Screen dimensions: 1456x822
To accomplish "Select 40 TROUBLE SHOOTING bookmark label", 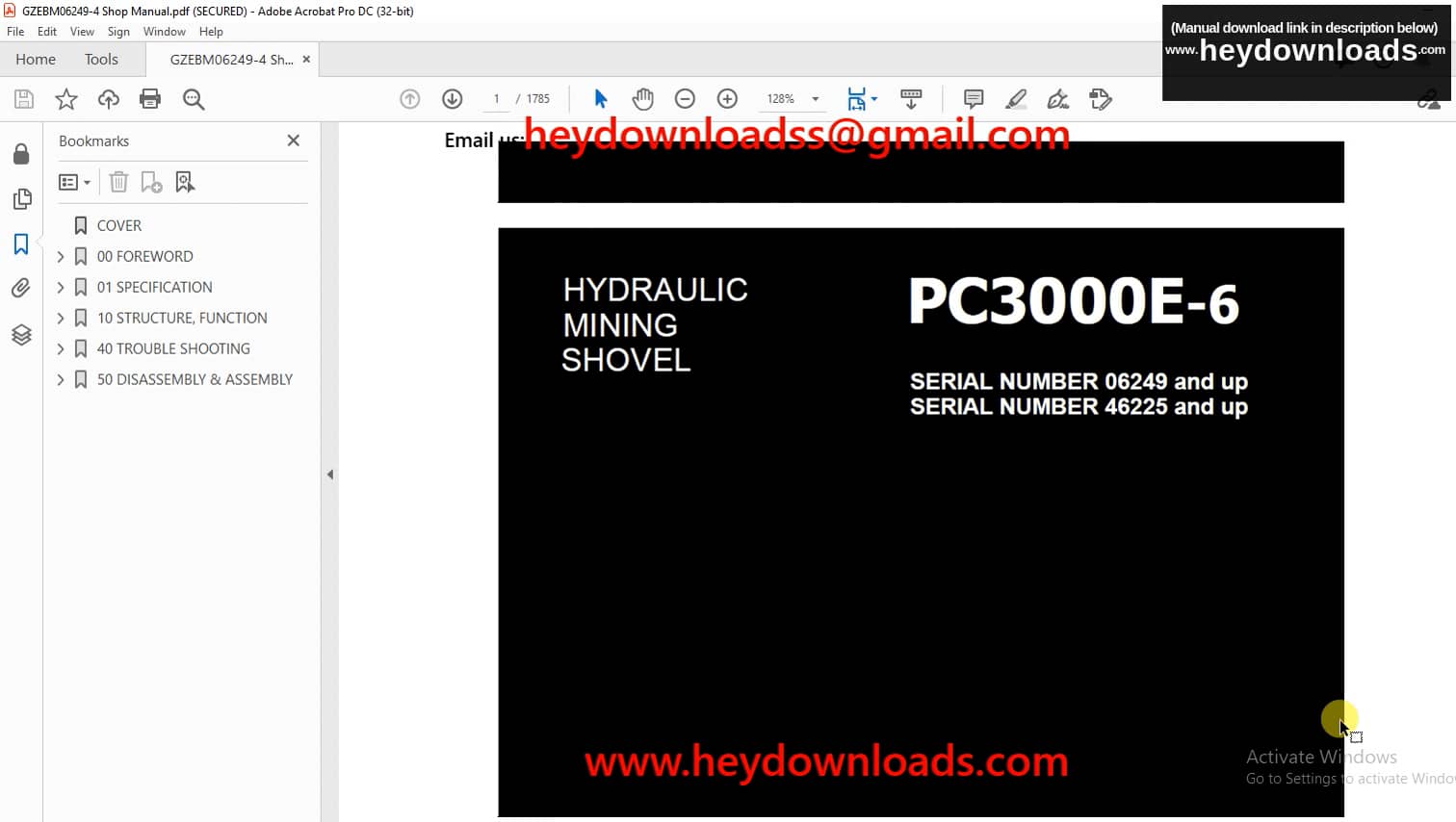I will pos(173,348).
